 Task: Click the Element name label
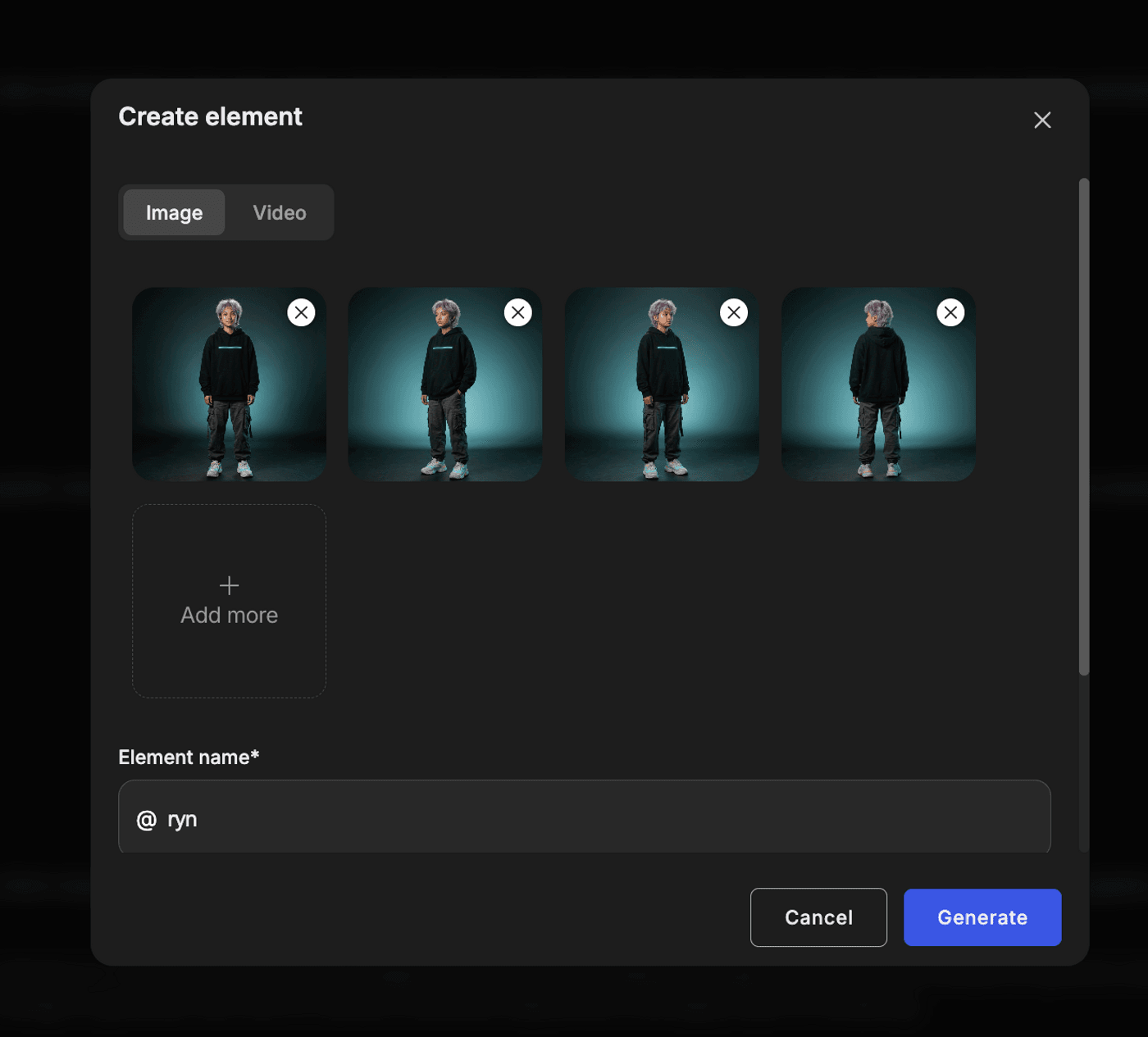click(x=189, y=757)
